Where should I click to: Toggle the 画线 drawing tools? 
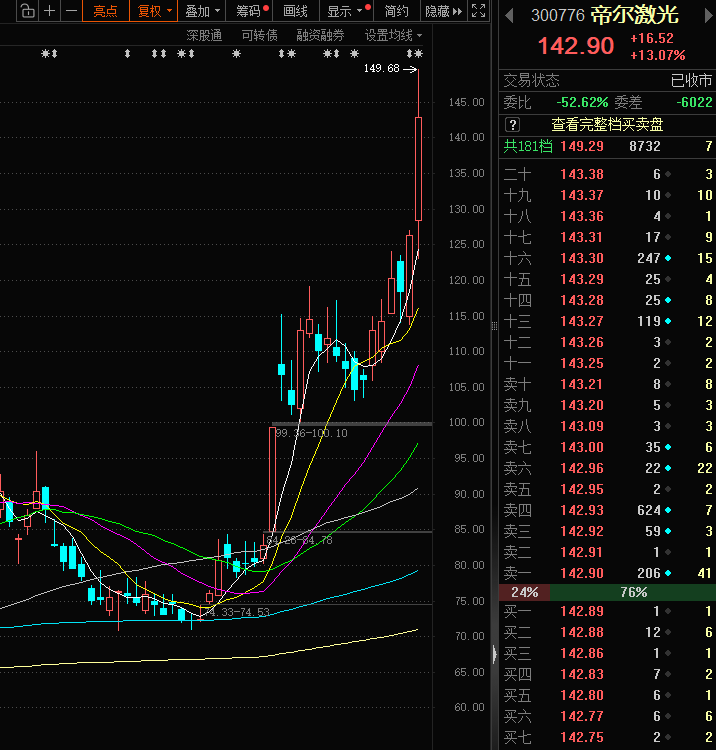coord(296,11)
